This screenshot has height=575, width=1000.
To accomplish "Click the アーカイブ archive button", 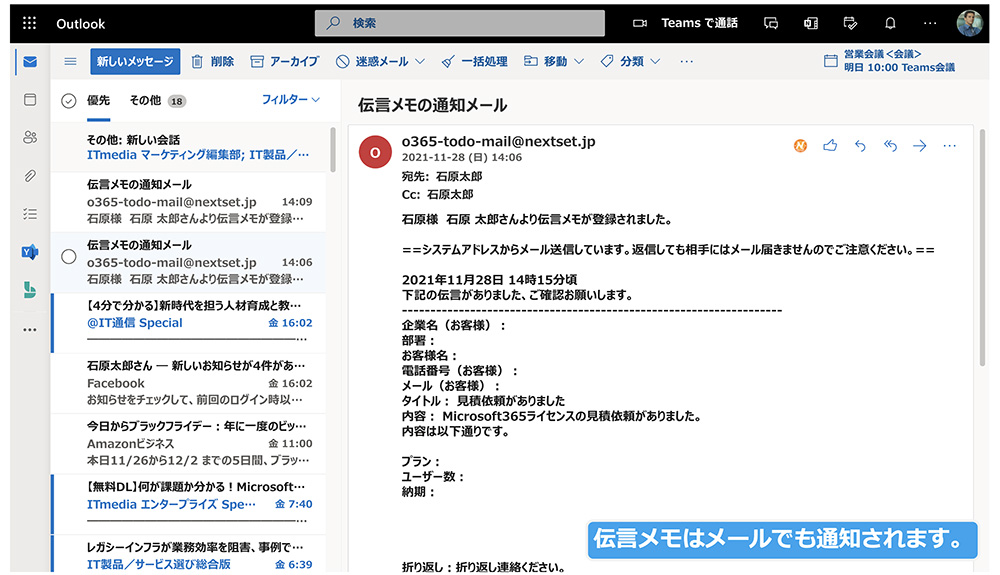I will click(284, 62).
